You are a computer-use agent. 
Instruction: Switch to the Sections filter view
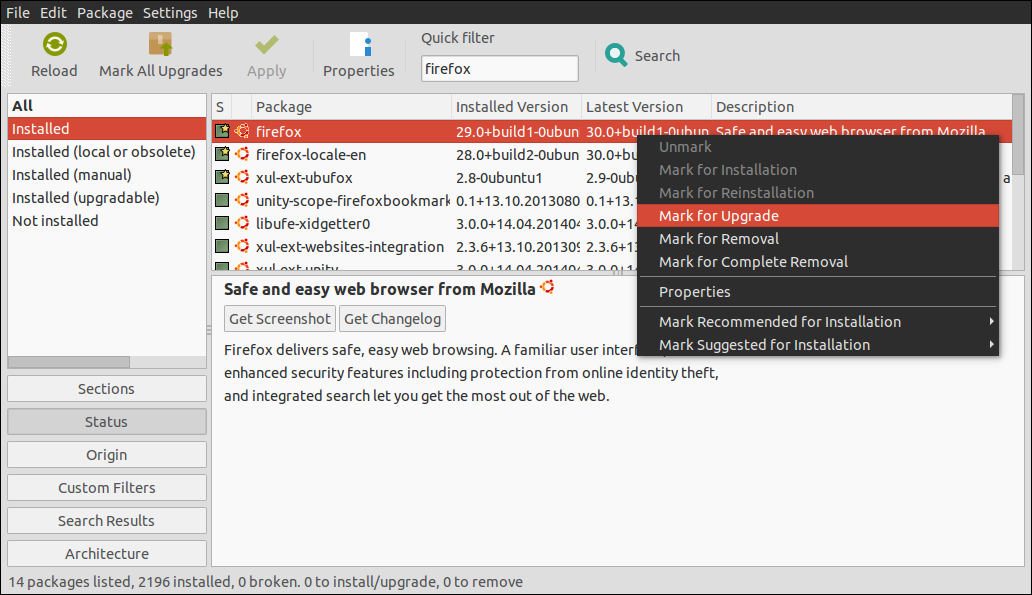pos(107,389)
